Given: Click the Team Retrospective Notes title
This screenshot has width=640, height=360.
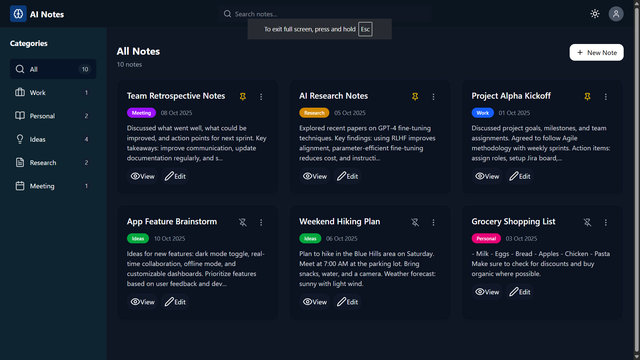Looking at the screenshot, I should coord(176,96).
